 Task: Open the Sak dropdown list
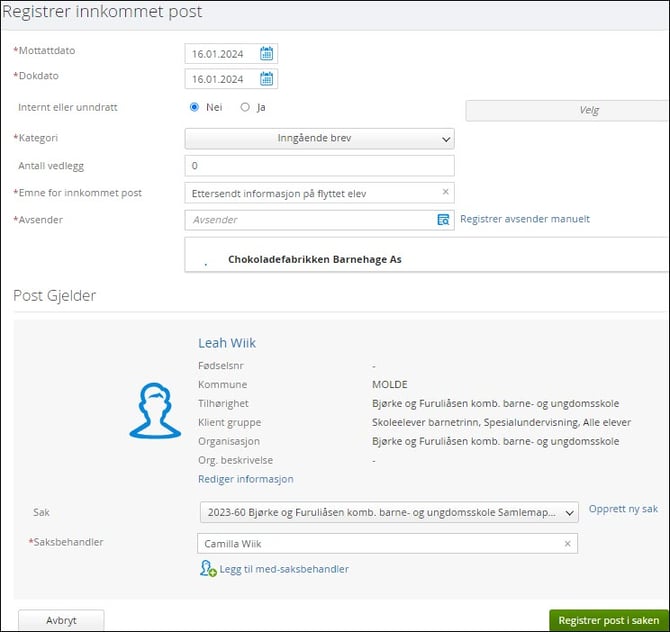click(388, 513)
